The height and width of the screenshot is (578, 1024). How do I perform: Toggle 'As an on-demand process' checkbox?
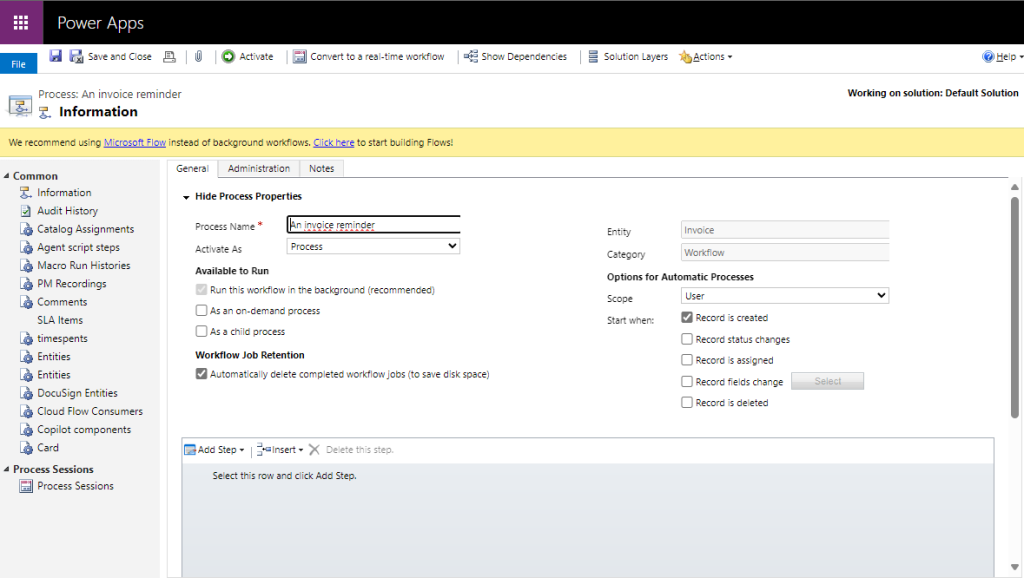point(201,310)
